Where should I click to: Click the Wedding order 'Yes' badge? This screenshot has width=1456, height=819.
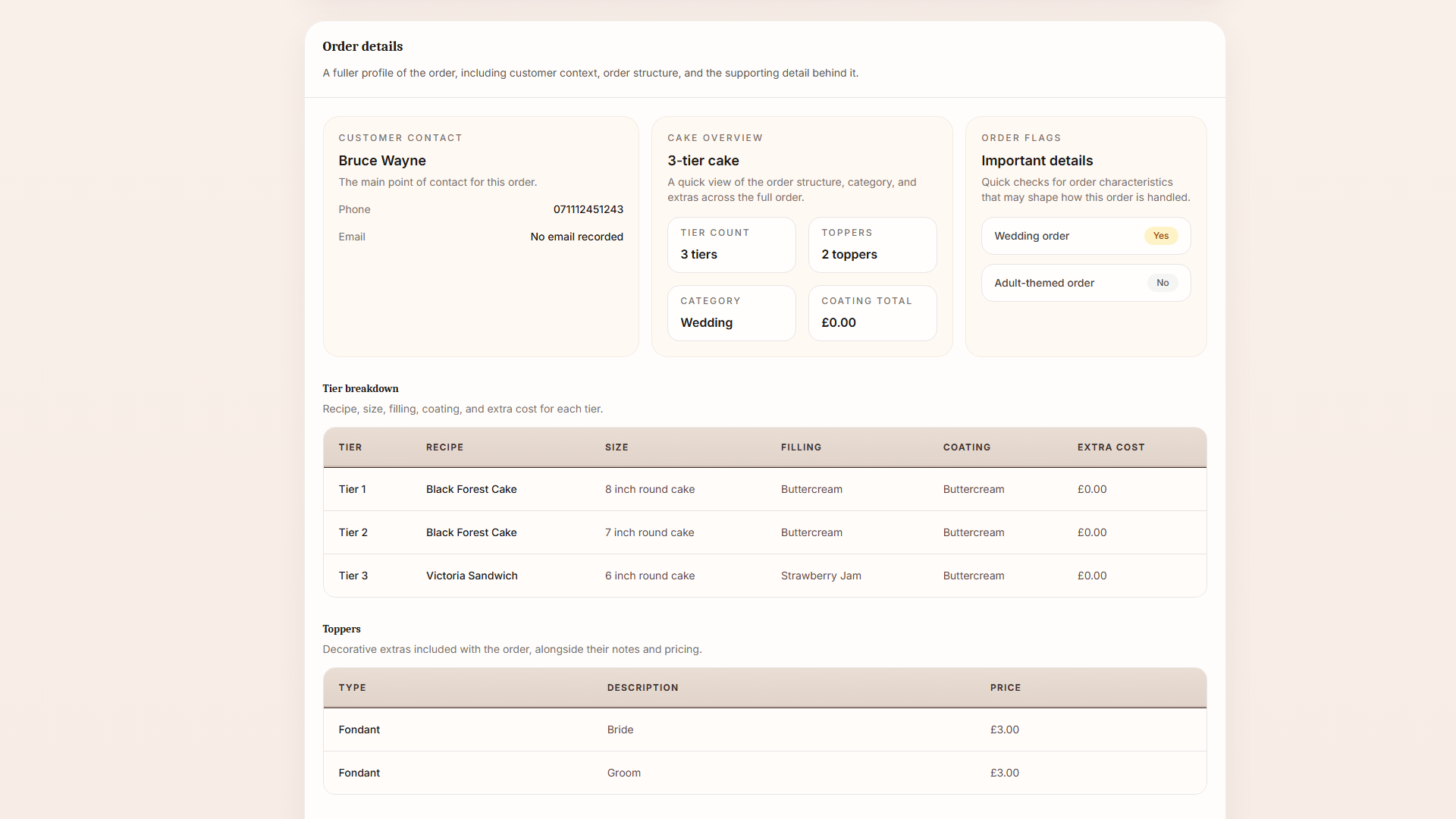coord(1161,236)
